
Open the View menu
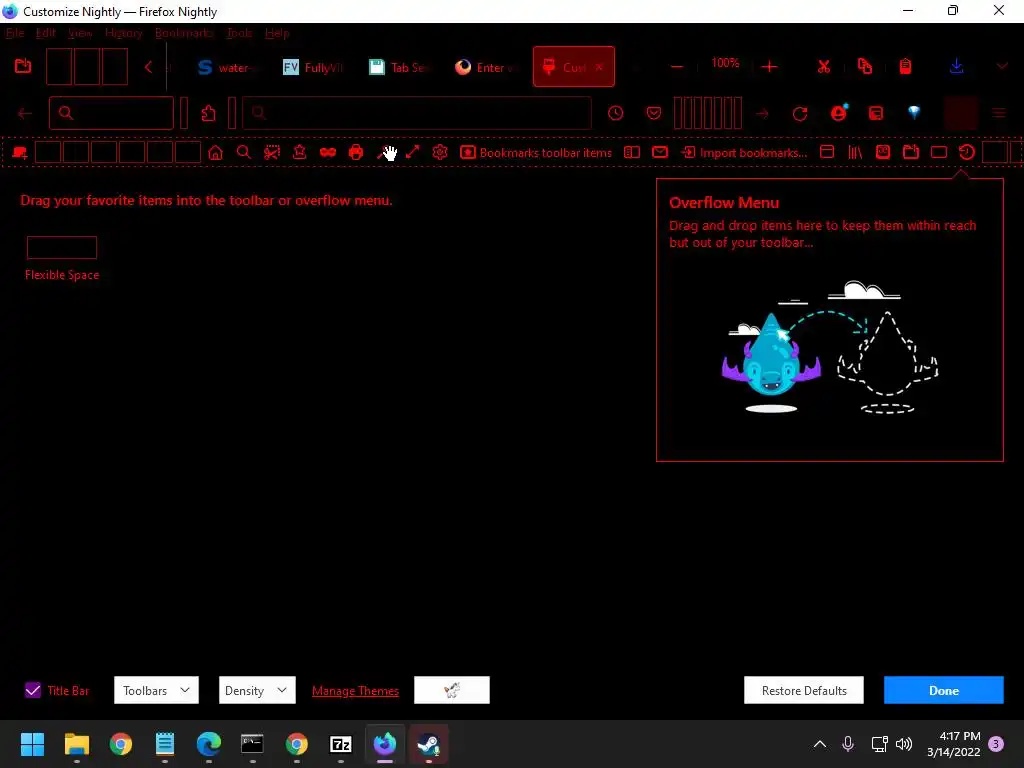click(x=80, y=33)
